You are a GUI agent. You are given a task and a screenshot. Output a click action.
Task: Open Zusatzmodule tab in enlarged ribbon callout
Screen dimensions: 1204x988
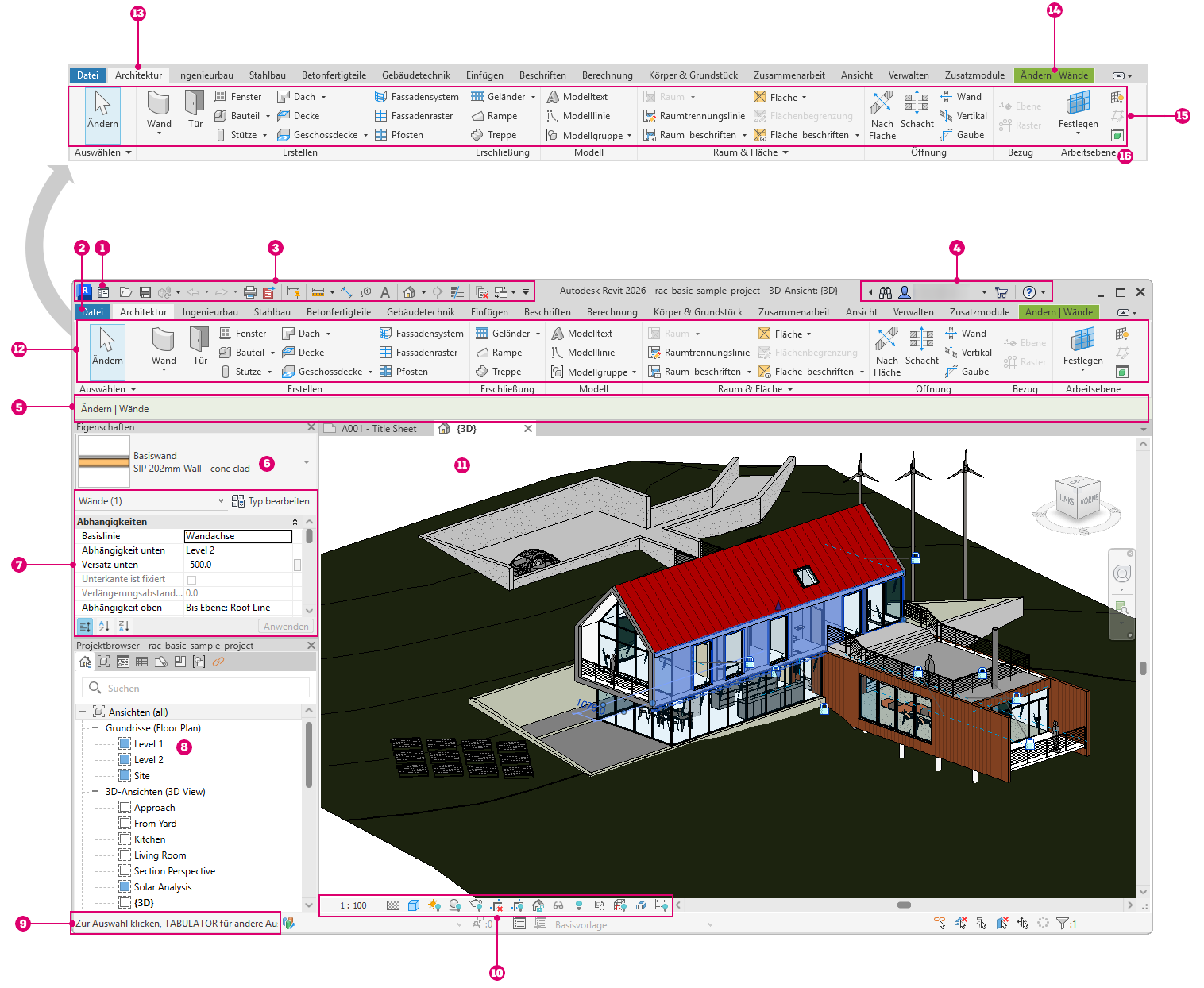click(974, 75)
